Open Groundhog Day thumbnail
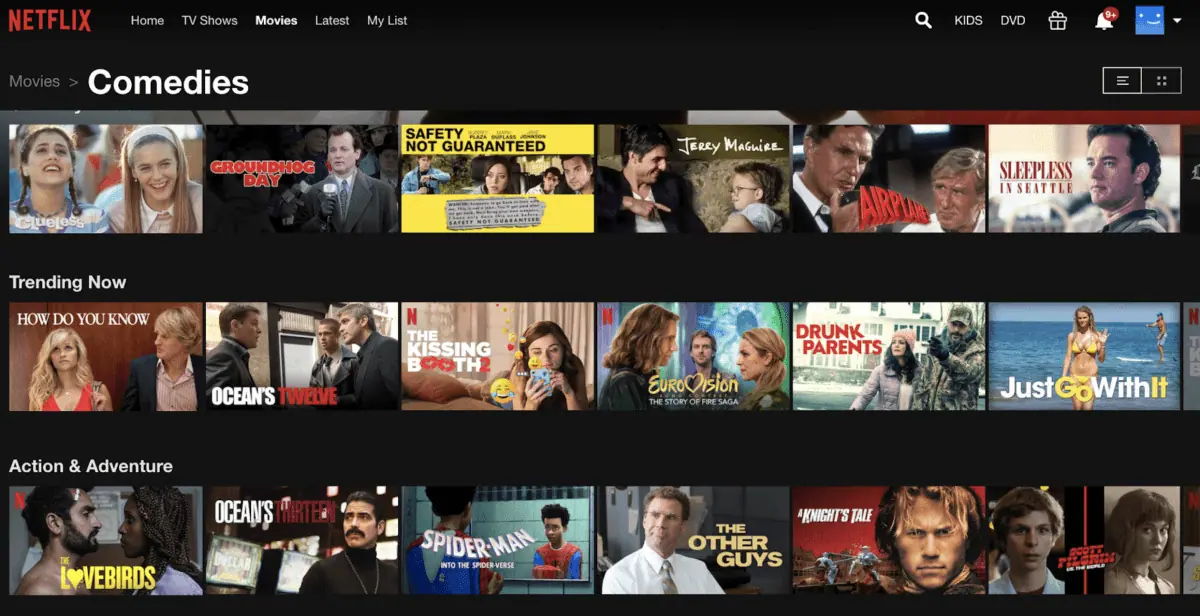The width and height of the screenshot is (1200, 616). [x=302, y=178]
